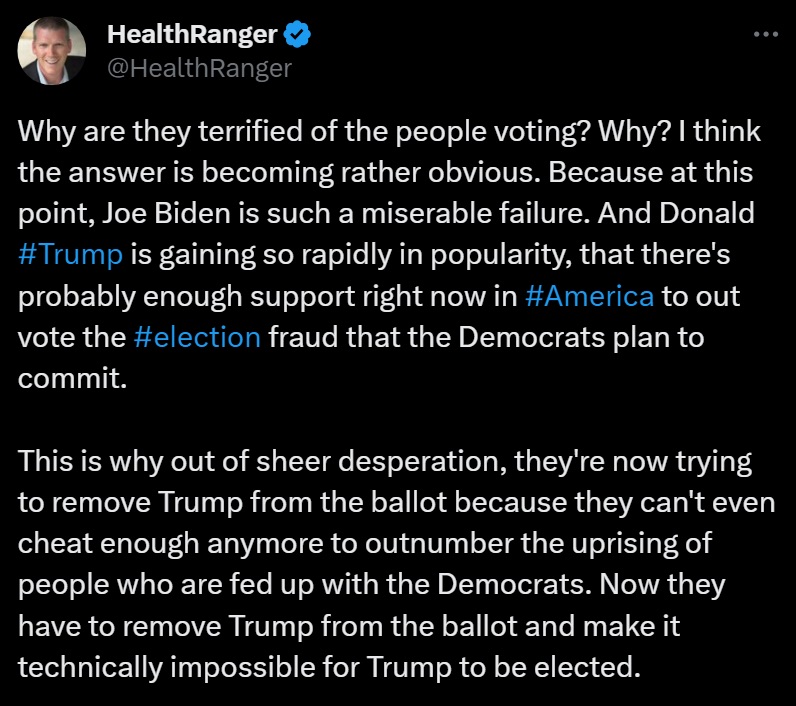Click the blue verified checkmark badge
The height and width of the screenshot is (706, 796).
tap(297, 35)
